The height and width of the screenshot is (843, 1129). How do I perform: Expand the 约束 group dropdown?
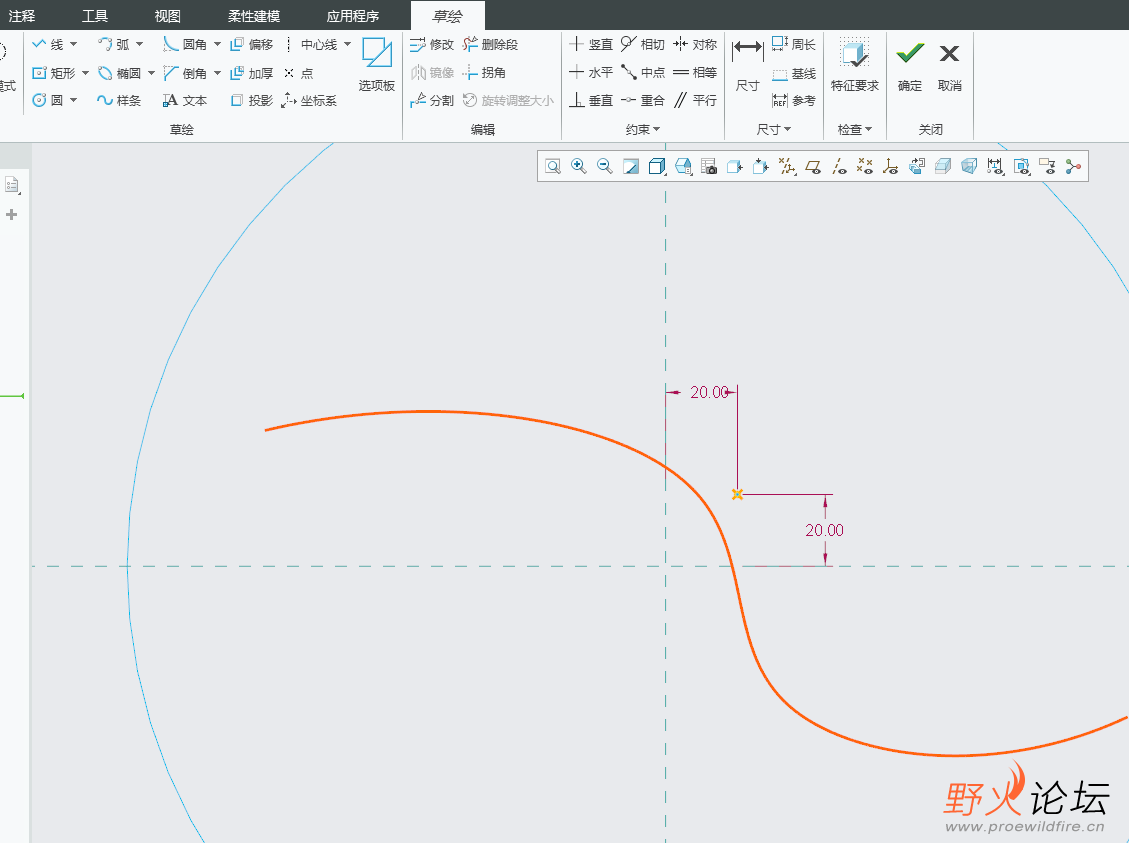[643, 130]
